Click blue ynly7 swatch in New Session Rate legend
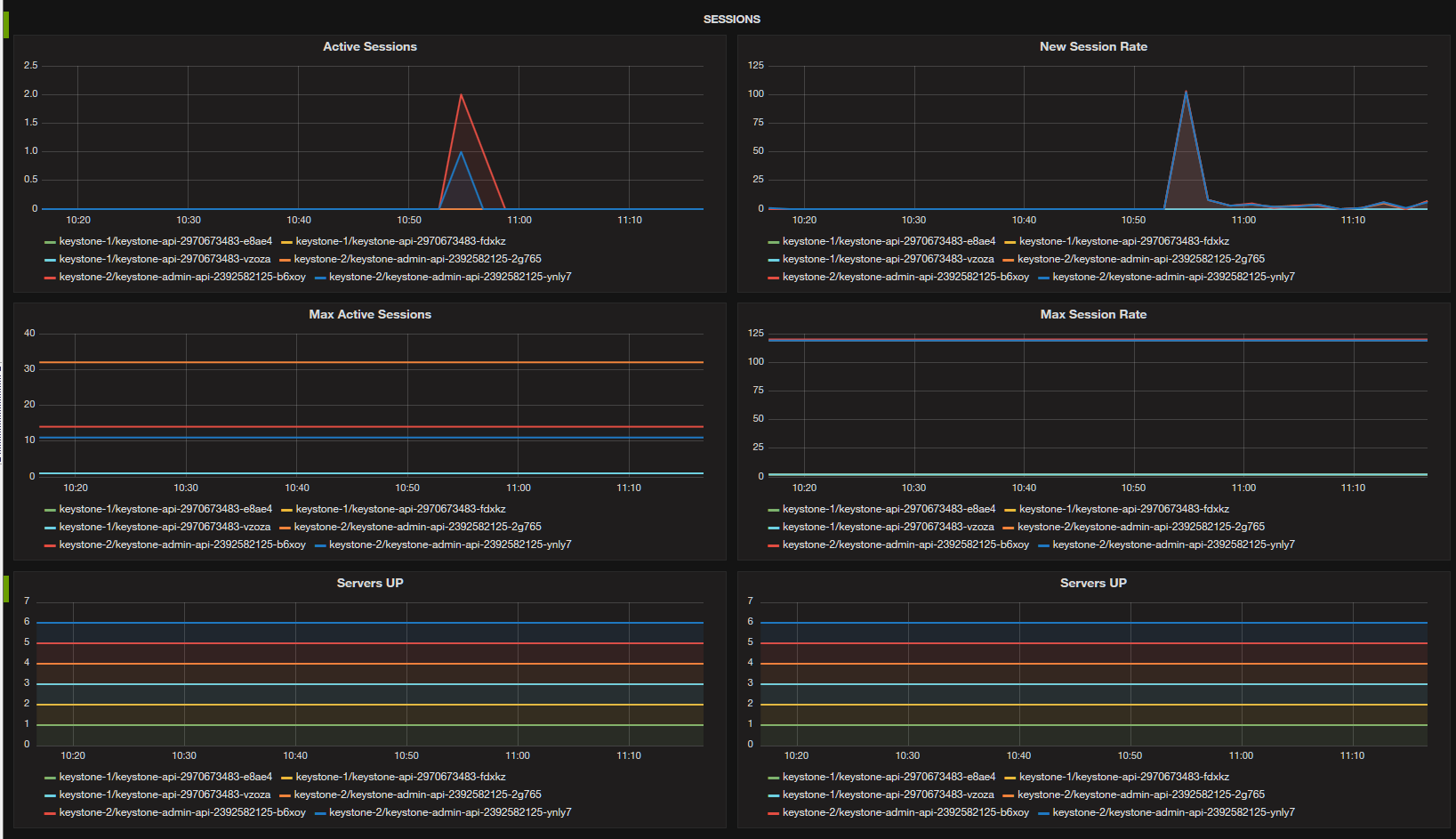This screenshot has height=839, width=1456. point(1043,278)
